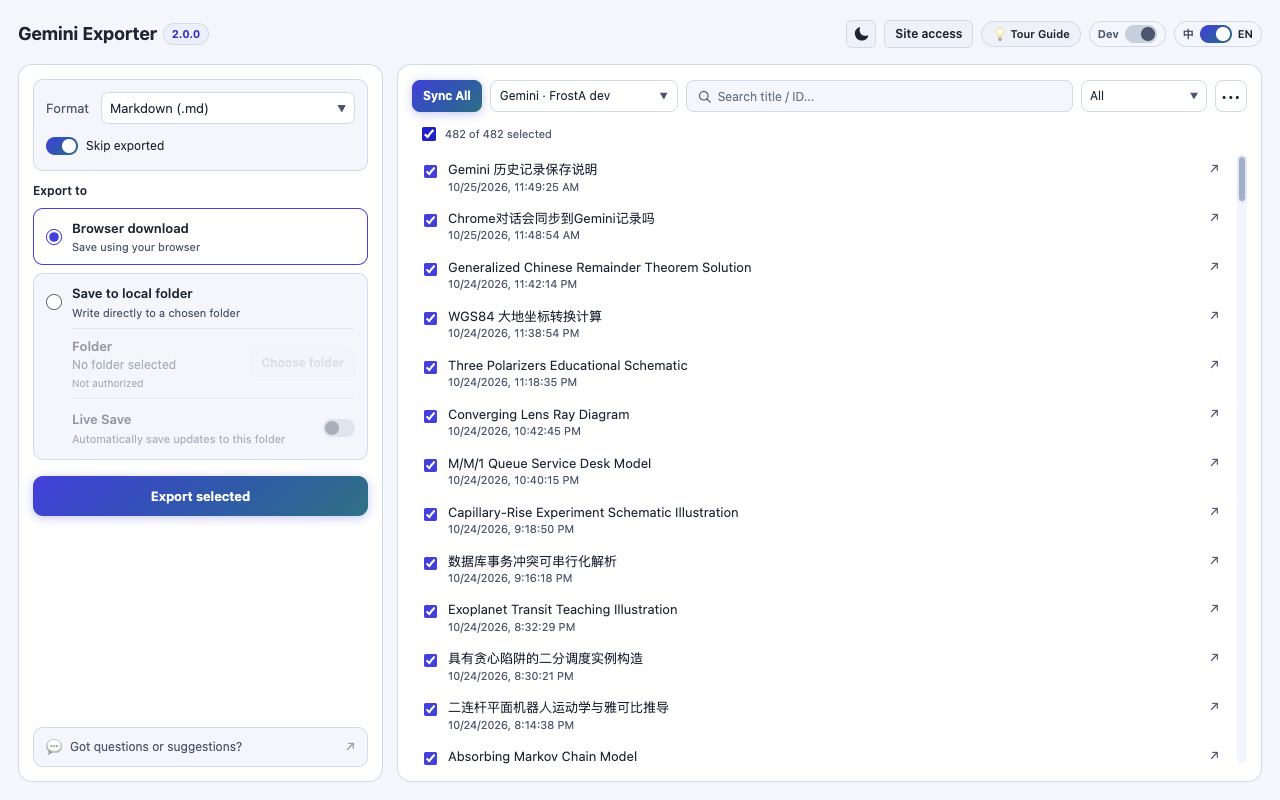Click the Search title / ID field
The height and width of the screenshot is (800, 1280).
tap(879, 96)
